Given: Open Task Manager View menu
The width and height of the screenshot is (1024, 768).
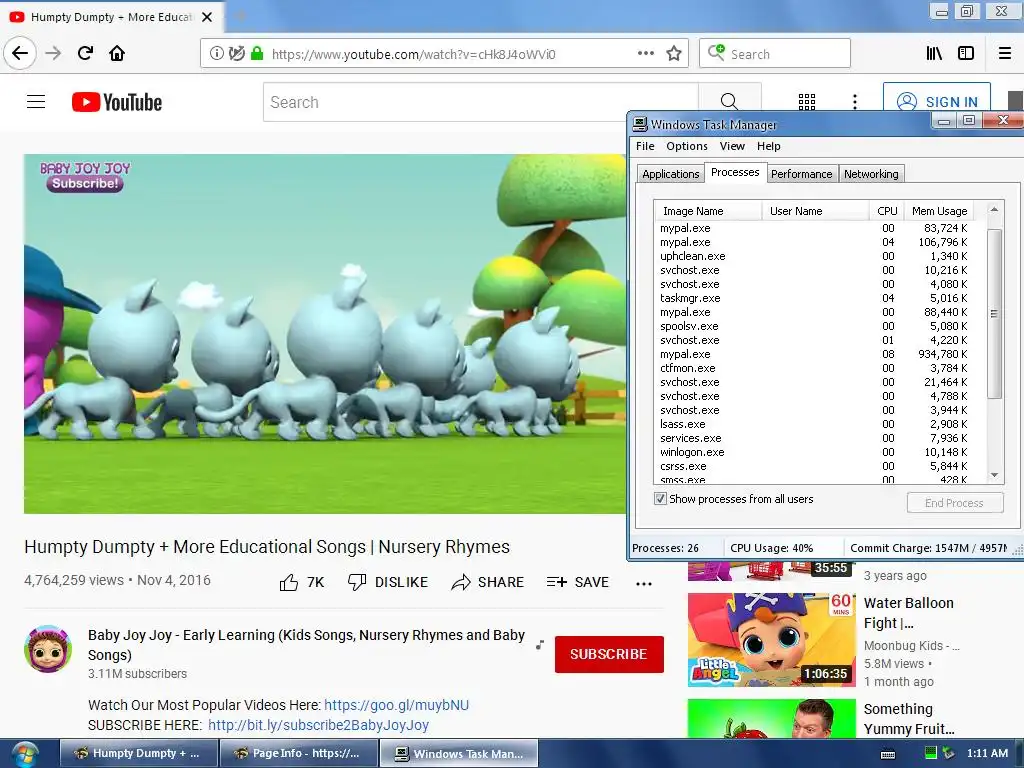Looking at the screenshot, I should 732,146.
